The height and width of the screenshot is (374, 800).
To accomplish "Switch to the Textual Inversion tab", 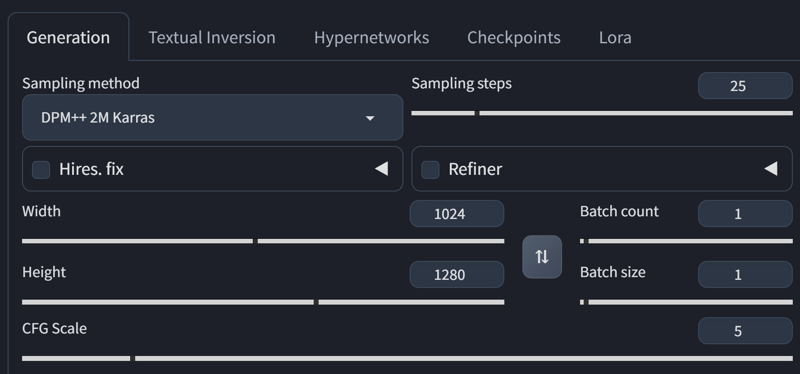I will pos(212,37).
